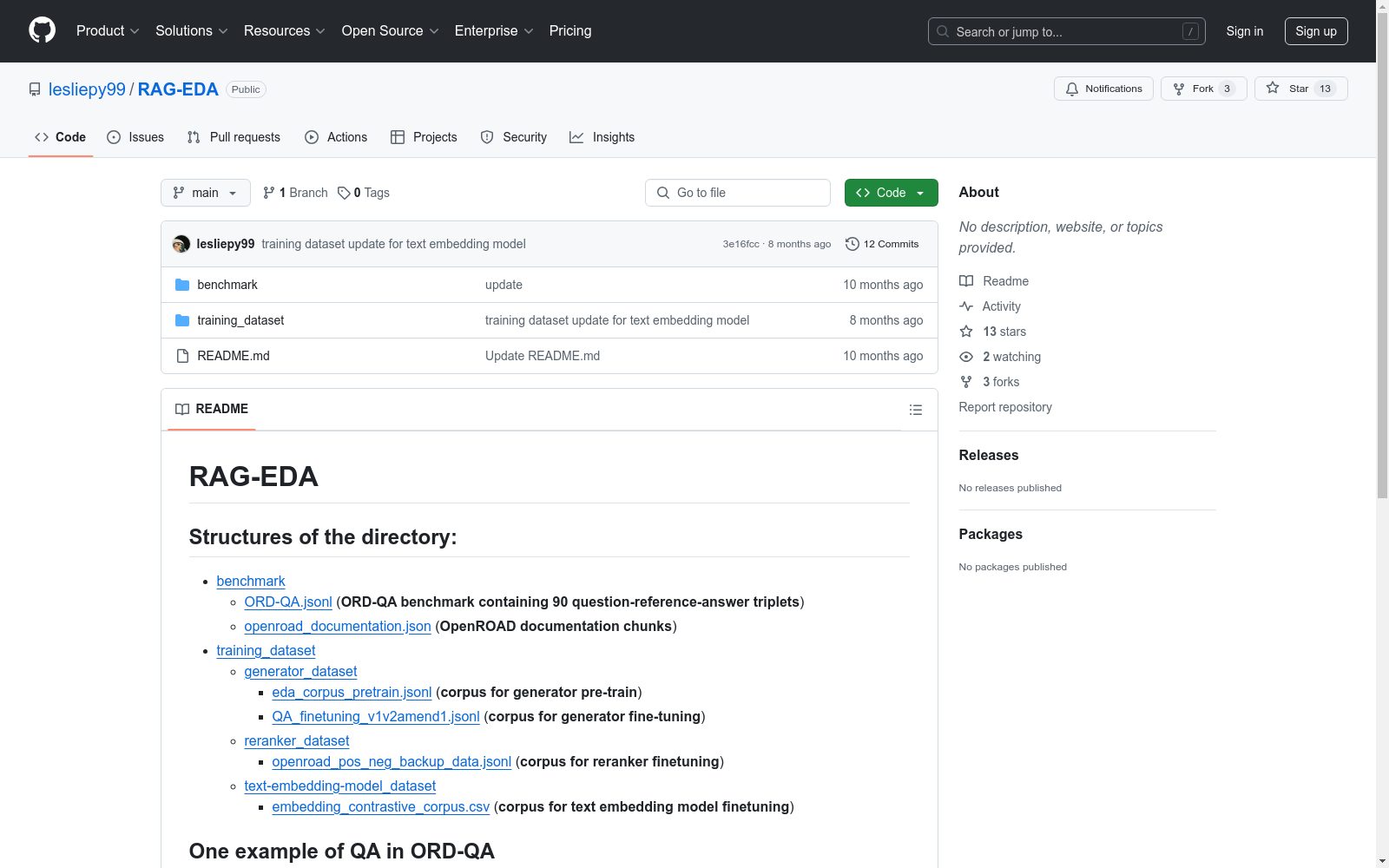Open eda_corpus_pretrain.jsonl link
Screen dimensions: 1389x868
coord(352,692)
